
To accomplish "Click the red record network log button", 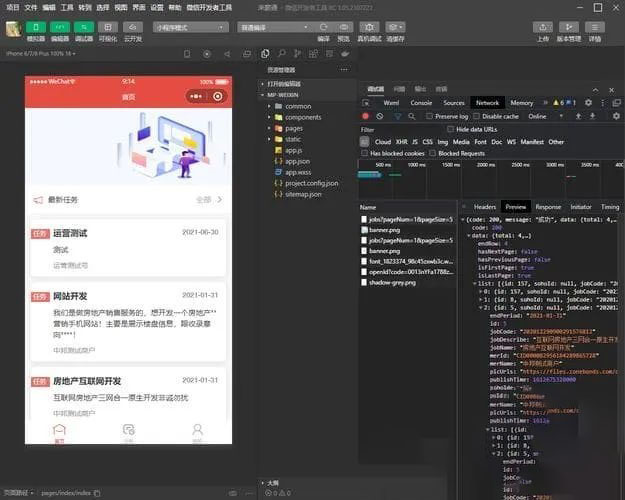I will (366, 116).
